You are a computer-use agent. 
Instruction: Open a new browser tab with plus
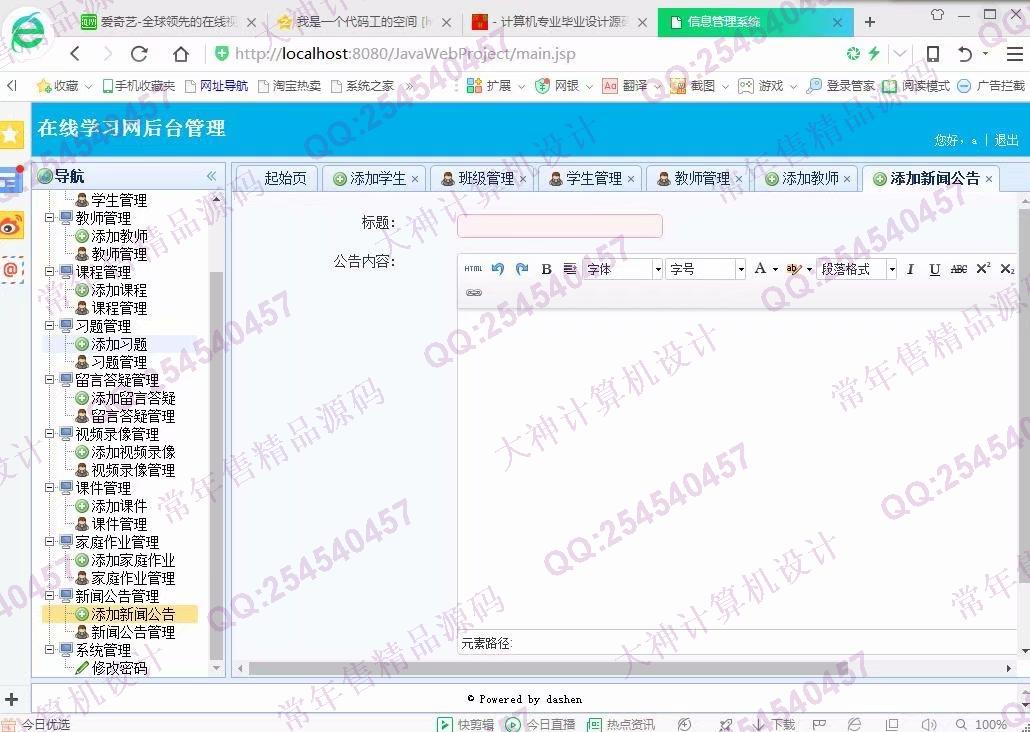[x=870, y=22]
